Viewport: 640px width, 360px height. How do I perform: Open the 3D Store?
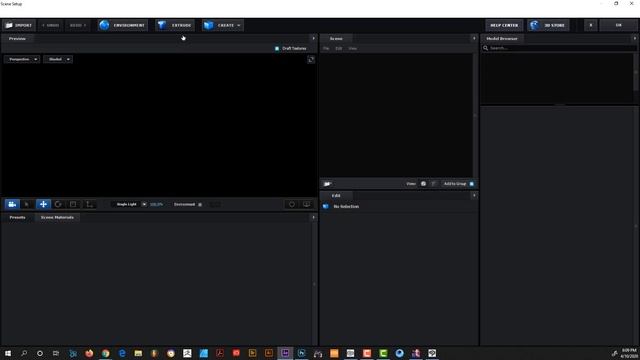click(548, 25)
